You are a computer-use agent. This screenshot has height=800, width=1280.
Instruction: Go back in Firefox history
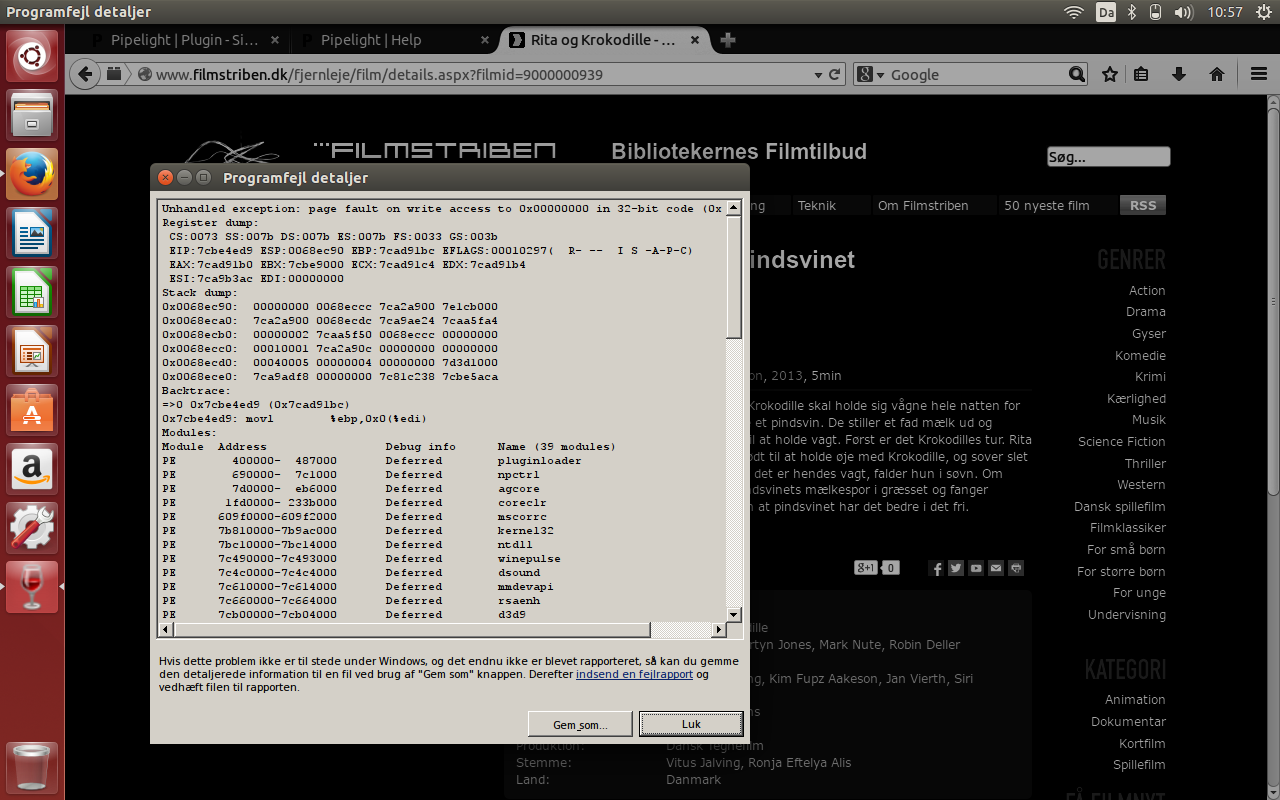coord(86,74)
